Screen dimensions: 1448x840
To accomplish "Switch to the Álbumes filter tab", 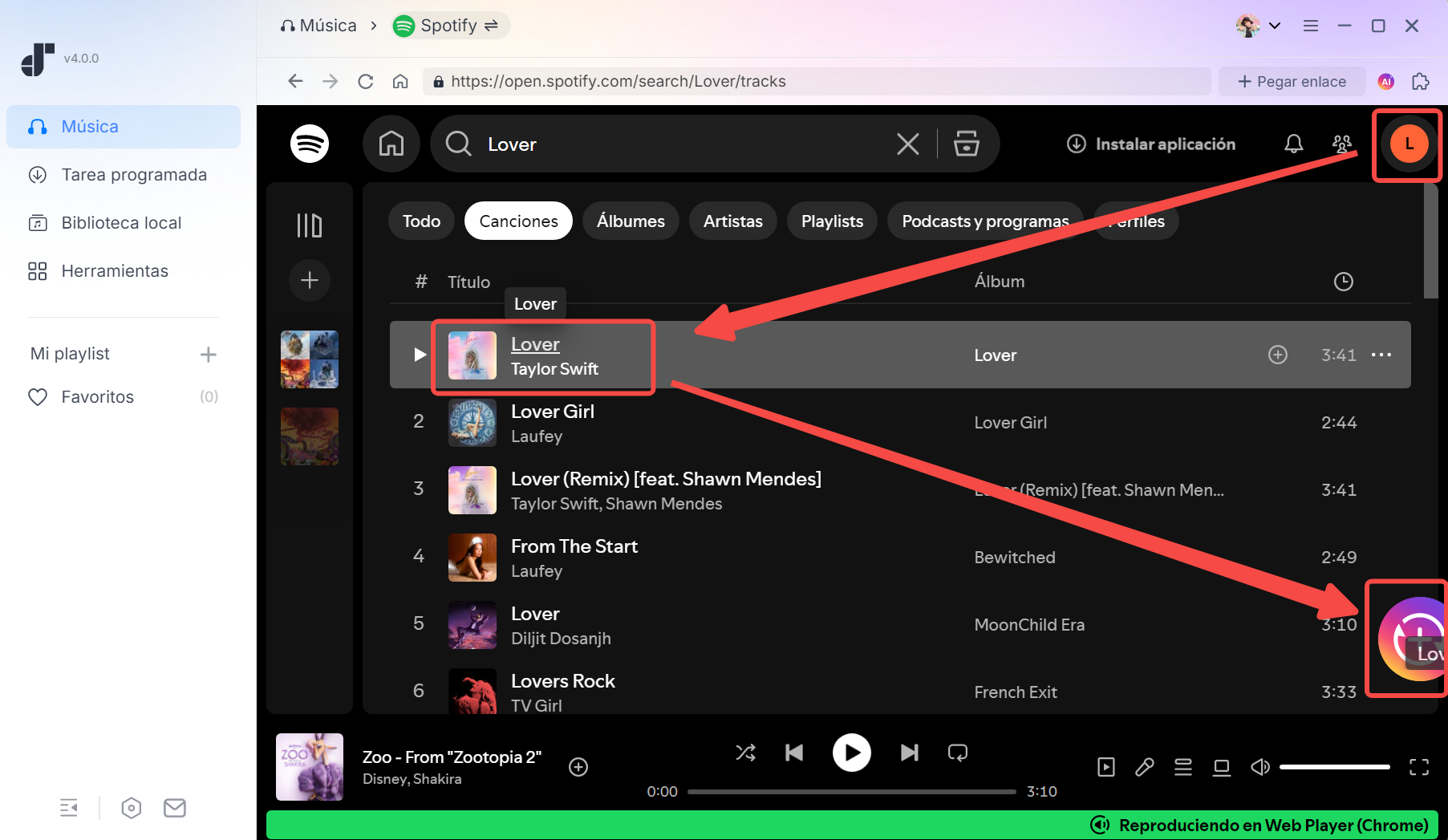I will [631, 221].
